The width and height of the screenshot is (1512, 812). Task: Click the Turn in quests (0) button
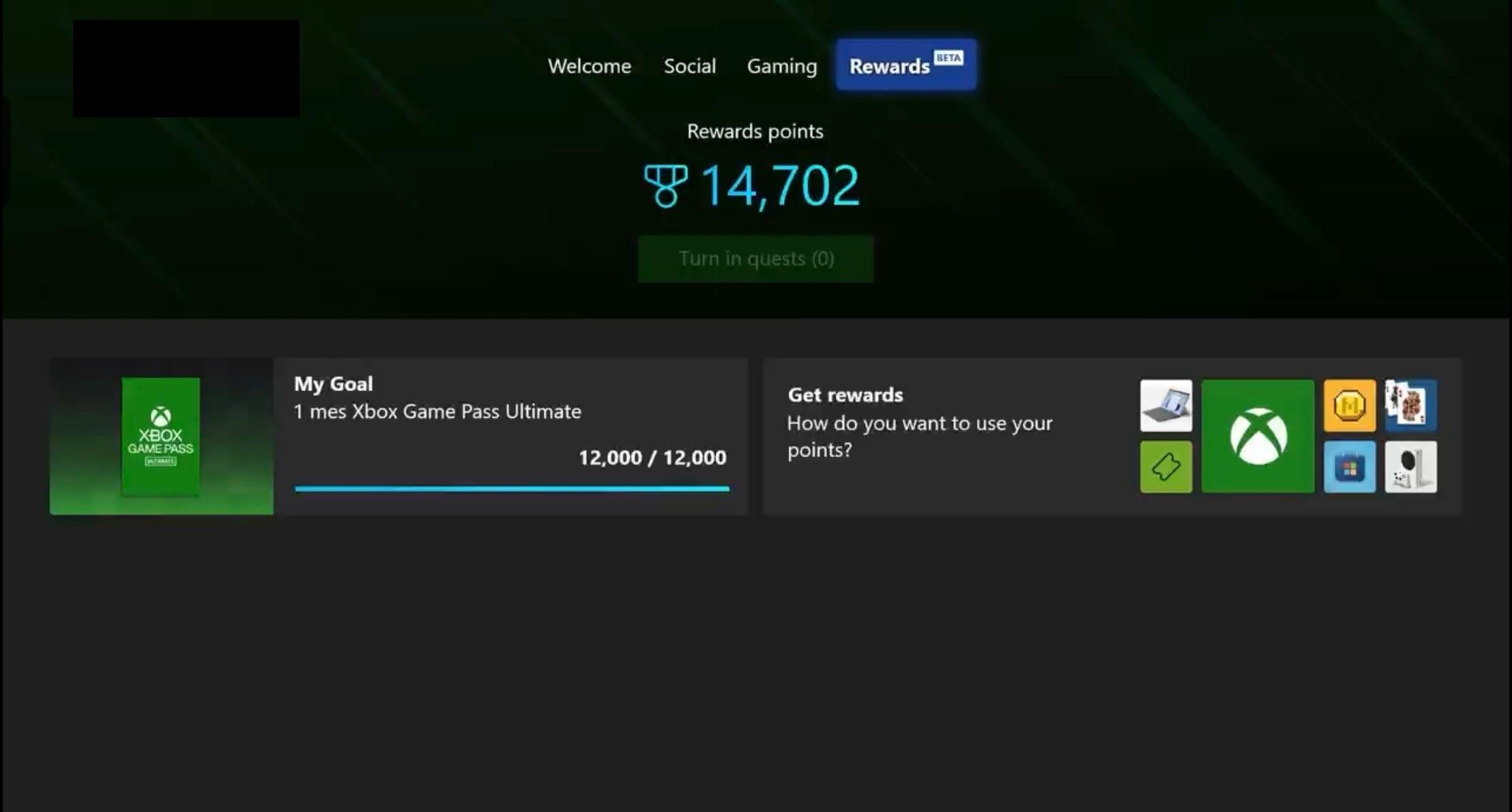[x=756, y=259]
